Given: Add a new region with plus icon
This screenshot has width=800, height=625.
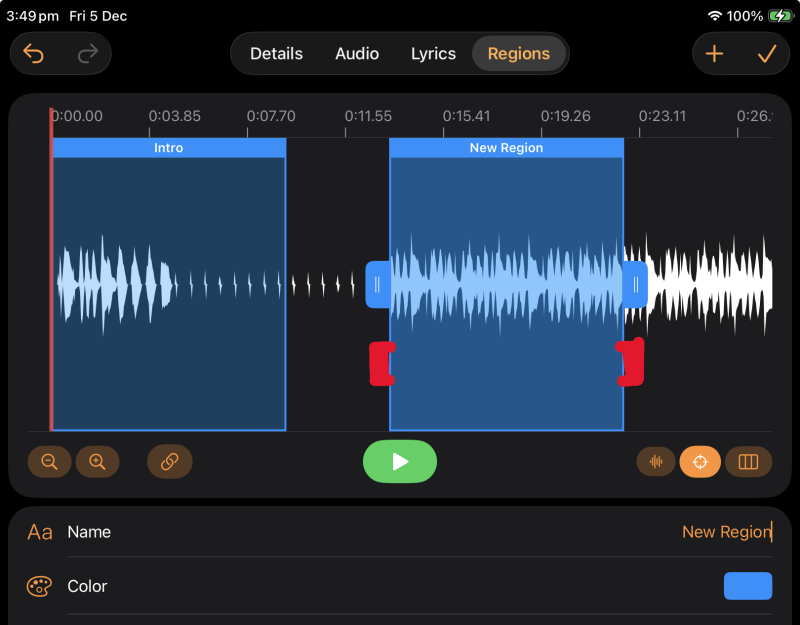Looking at the screenshot, I should pyautogui.click(x=714, y=54).
